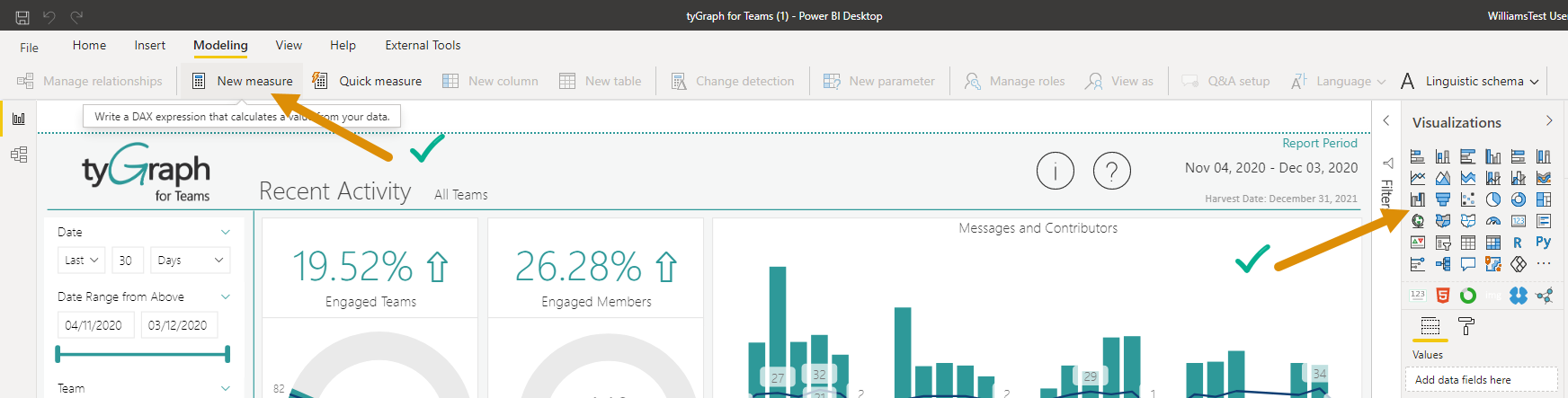Open the Format paint roller tab
Image resolution: width=1568 pixels, height=398 pixels.
click(x=1466, y=326)
